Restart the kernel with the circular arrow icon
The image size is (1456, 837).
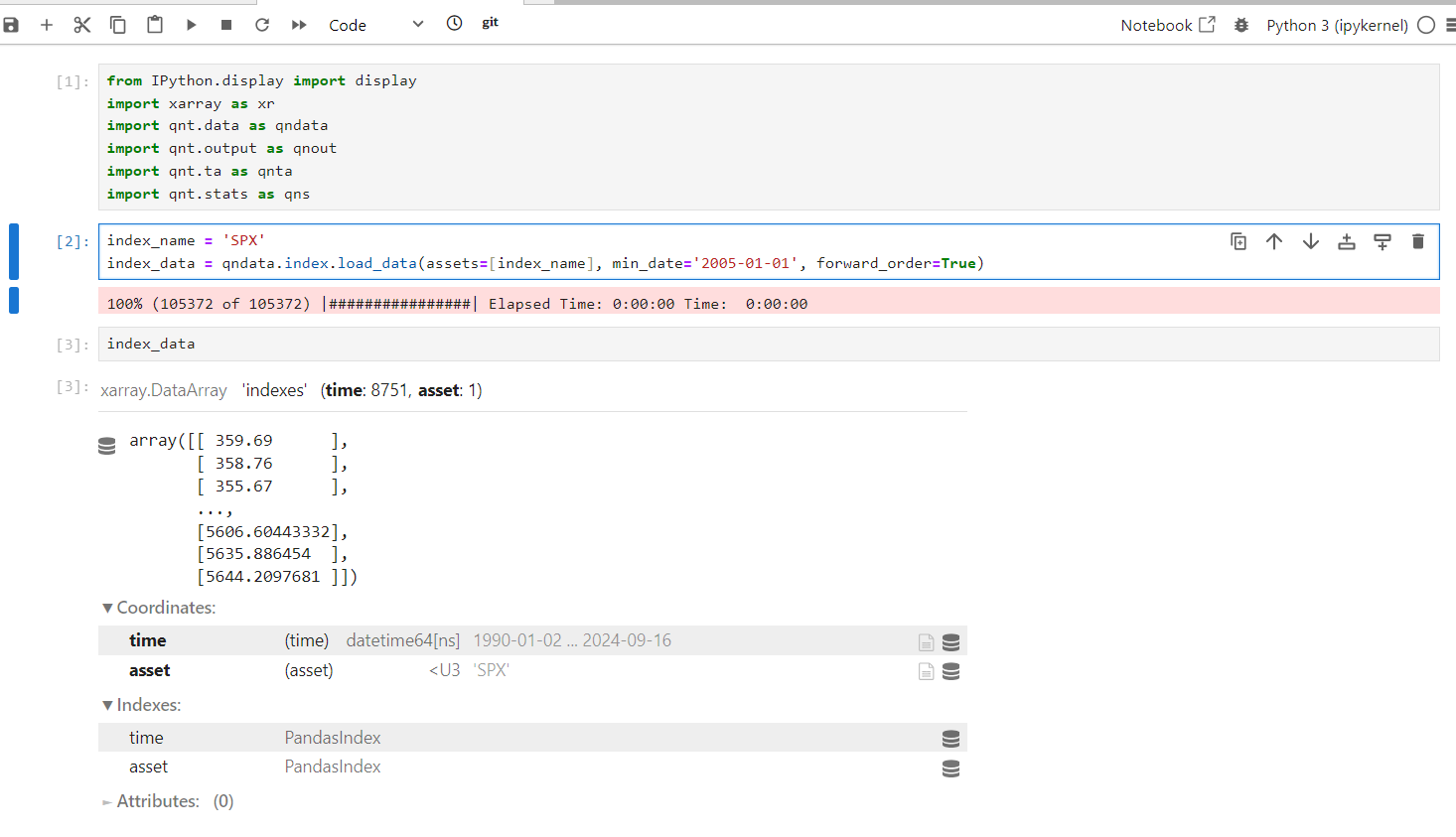(x=262, y=25)
